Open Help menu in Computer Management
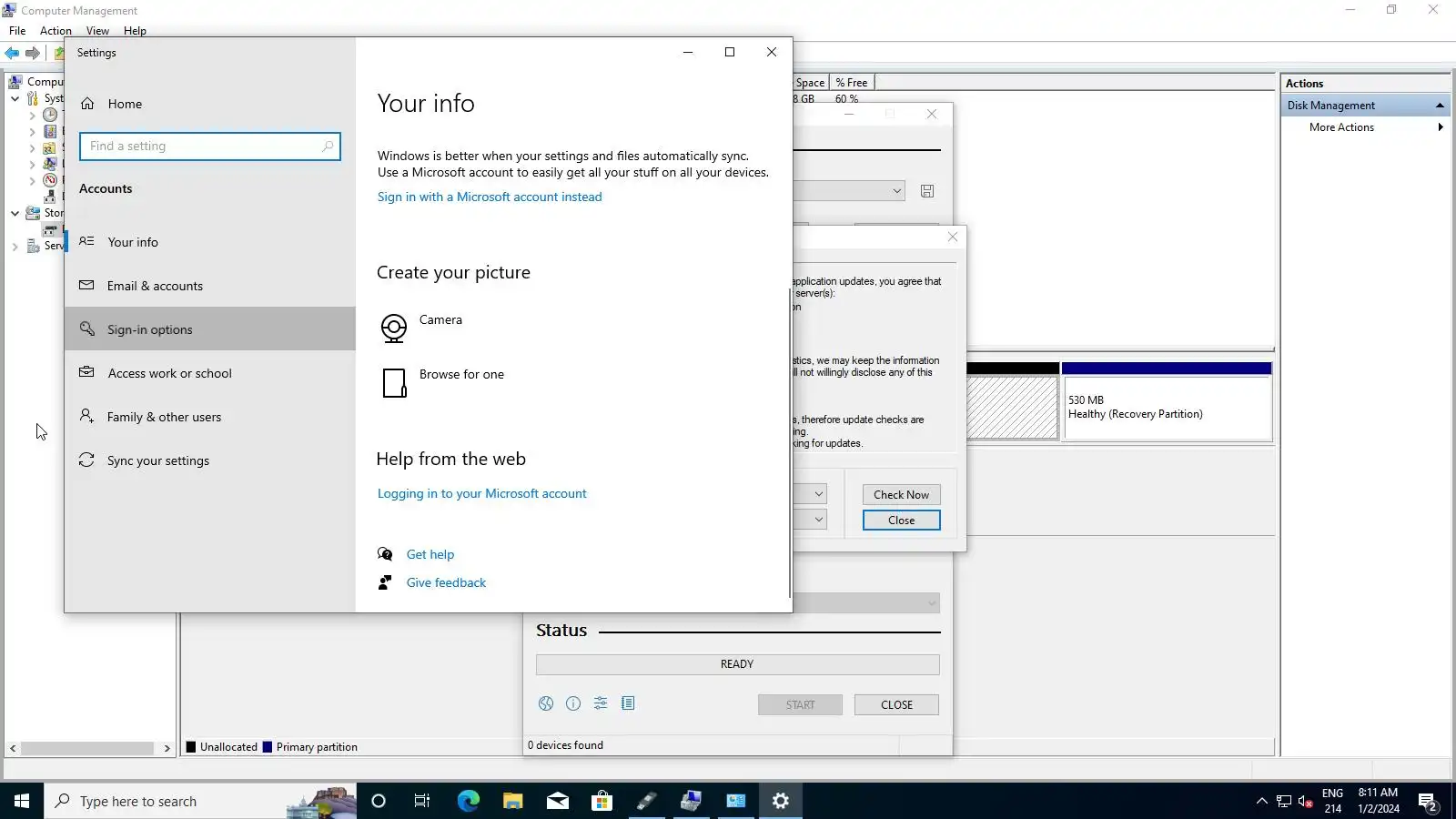 click(135, 30)
